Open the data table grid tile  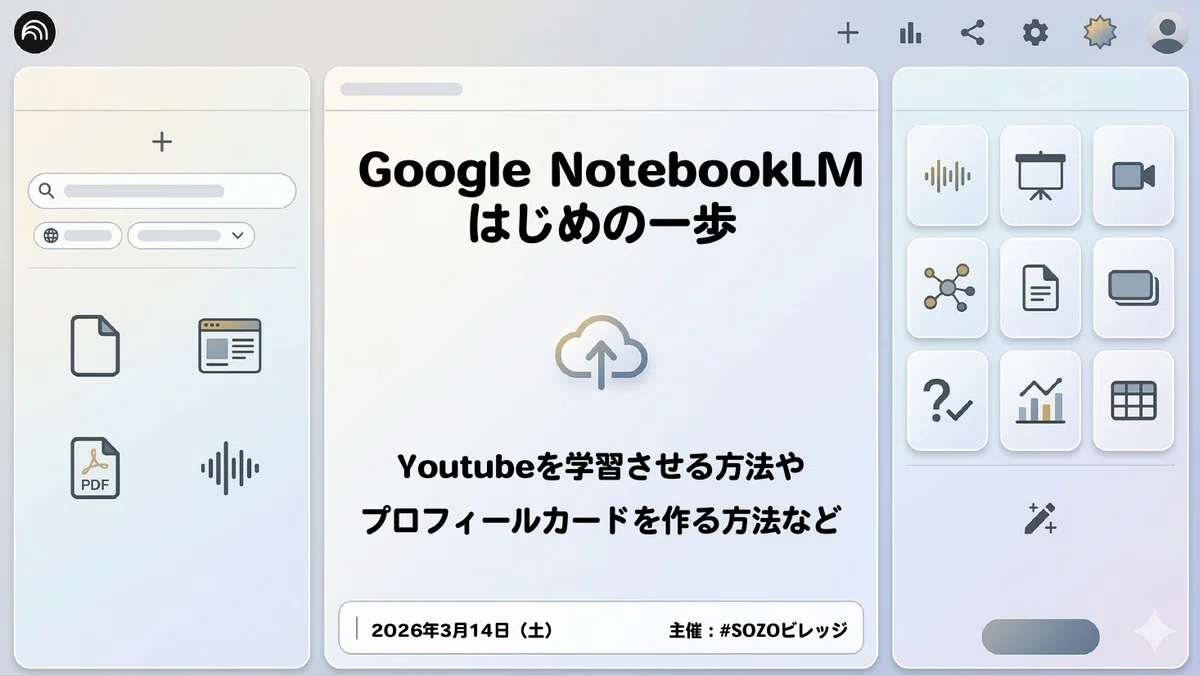(x=1133, y=400)
